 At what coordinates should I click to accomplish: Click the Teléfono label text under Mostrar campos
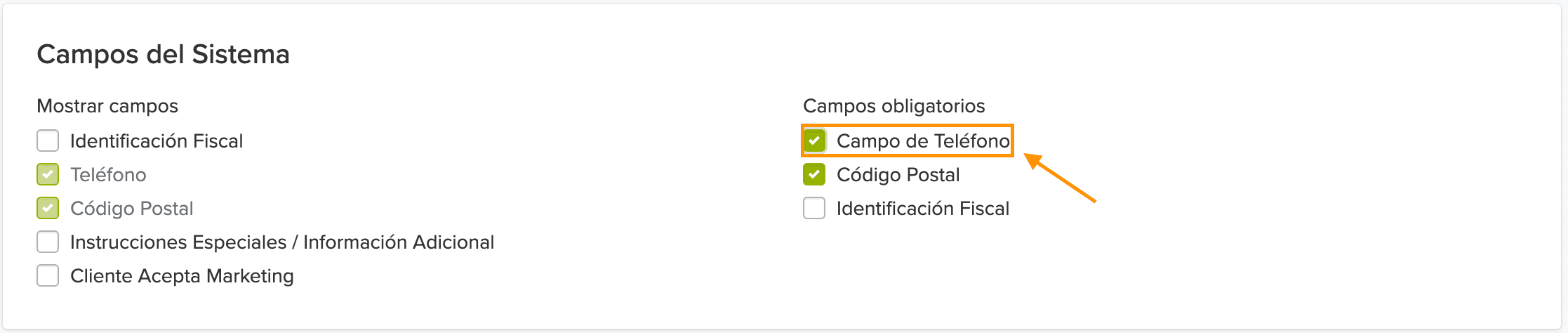[108, 175]
